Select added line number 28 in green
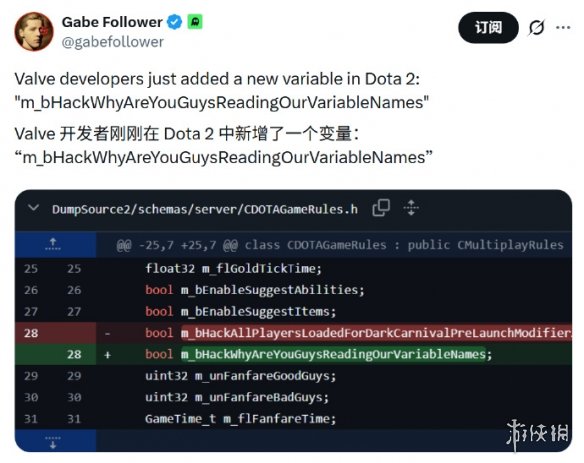 (x=74, y=354)
